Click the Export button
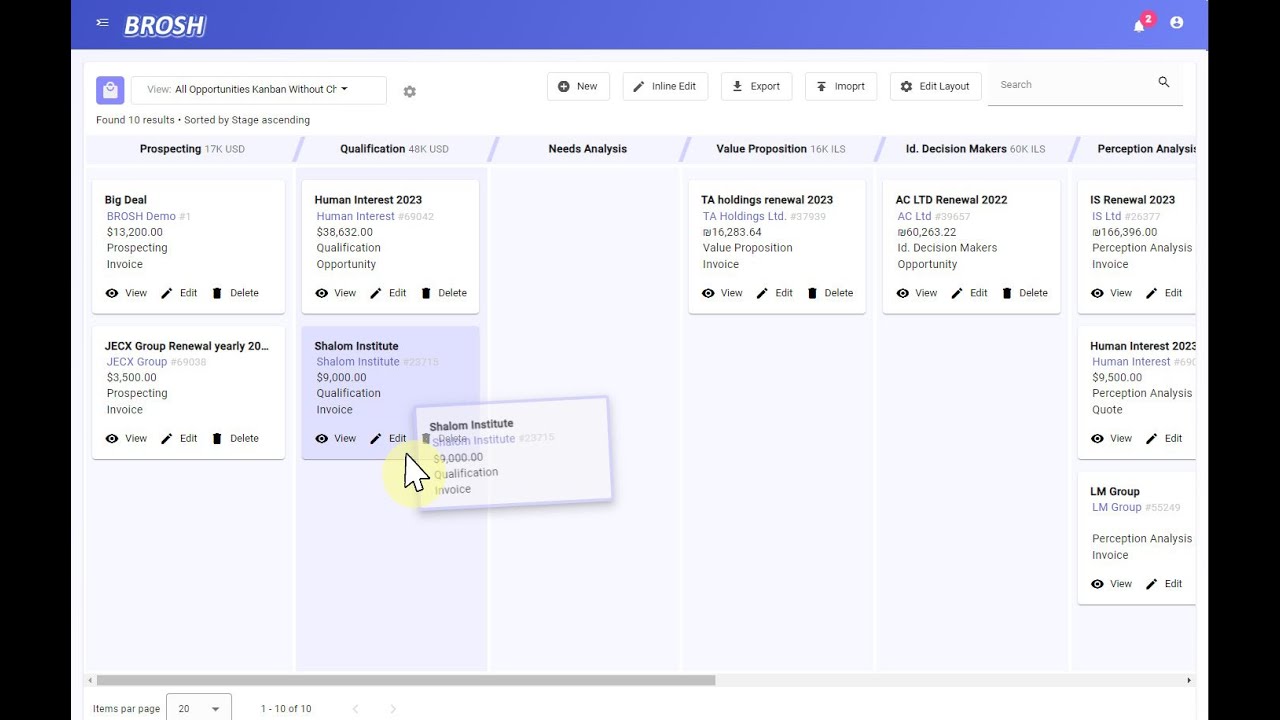1280x720 pixels. 756,86
